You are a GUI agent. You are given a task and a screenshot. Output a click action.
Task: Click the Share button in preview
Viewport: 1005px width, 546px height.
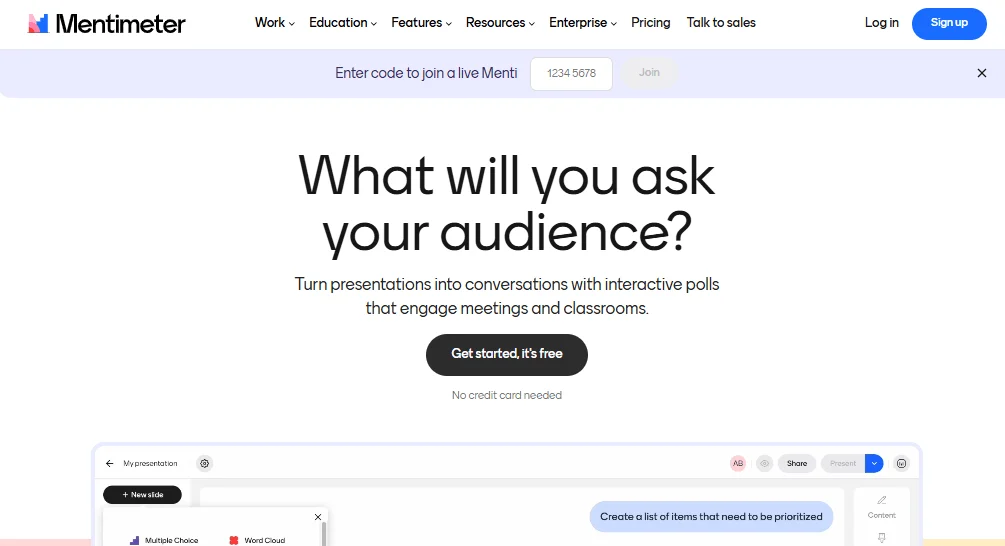(x=797, y=463)
